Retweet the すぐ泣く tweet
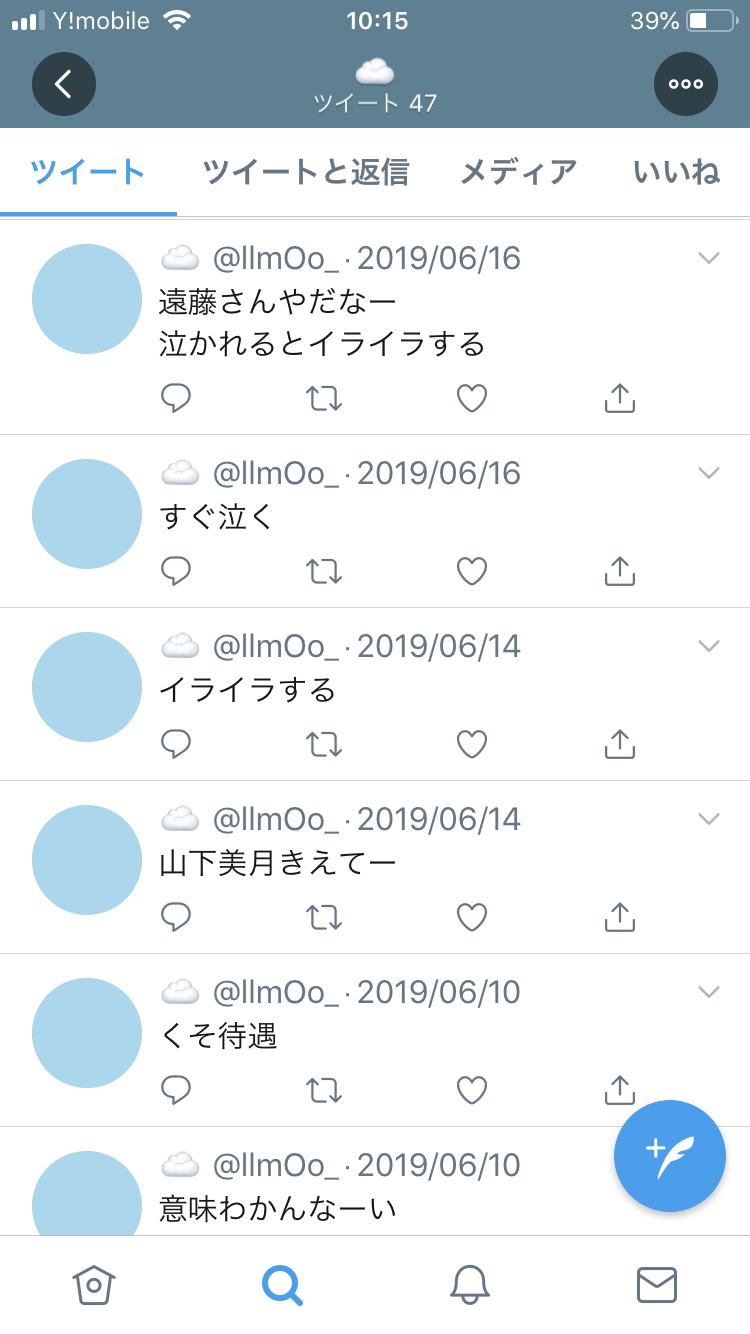750x1334 pixels. coord(324,572)
